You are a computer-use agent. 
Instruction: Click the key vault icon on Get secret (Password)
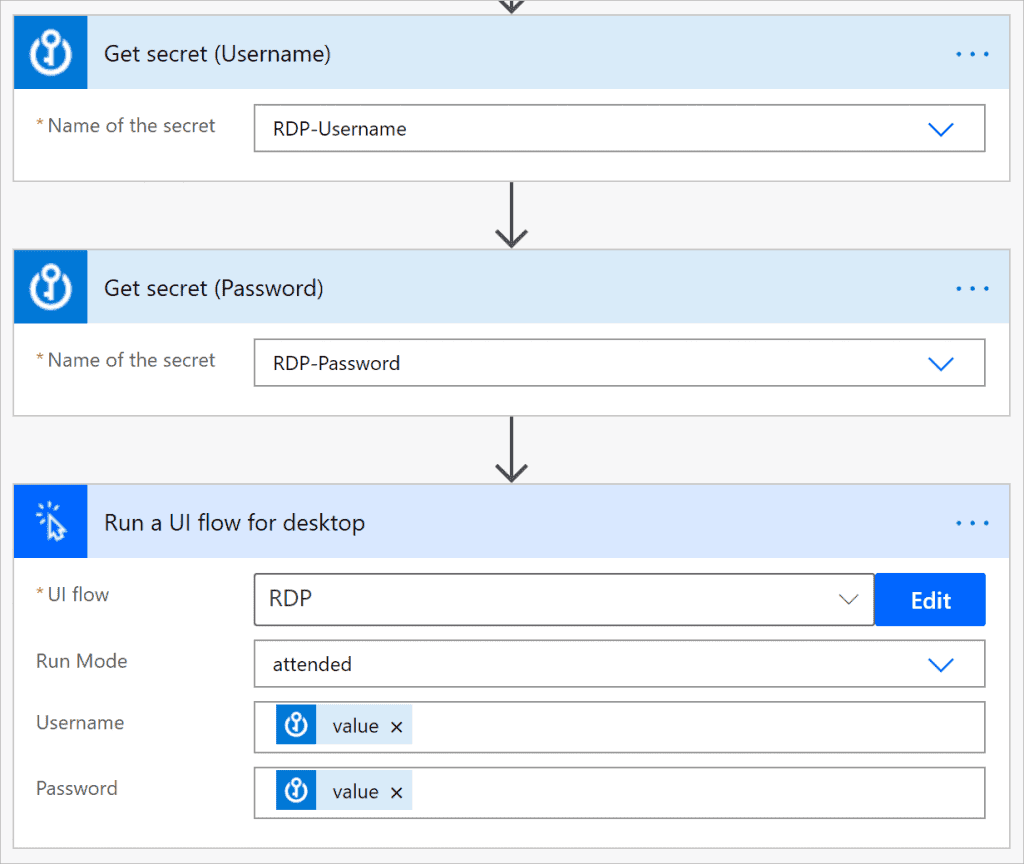coord(51,287)
